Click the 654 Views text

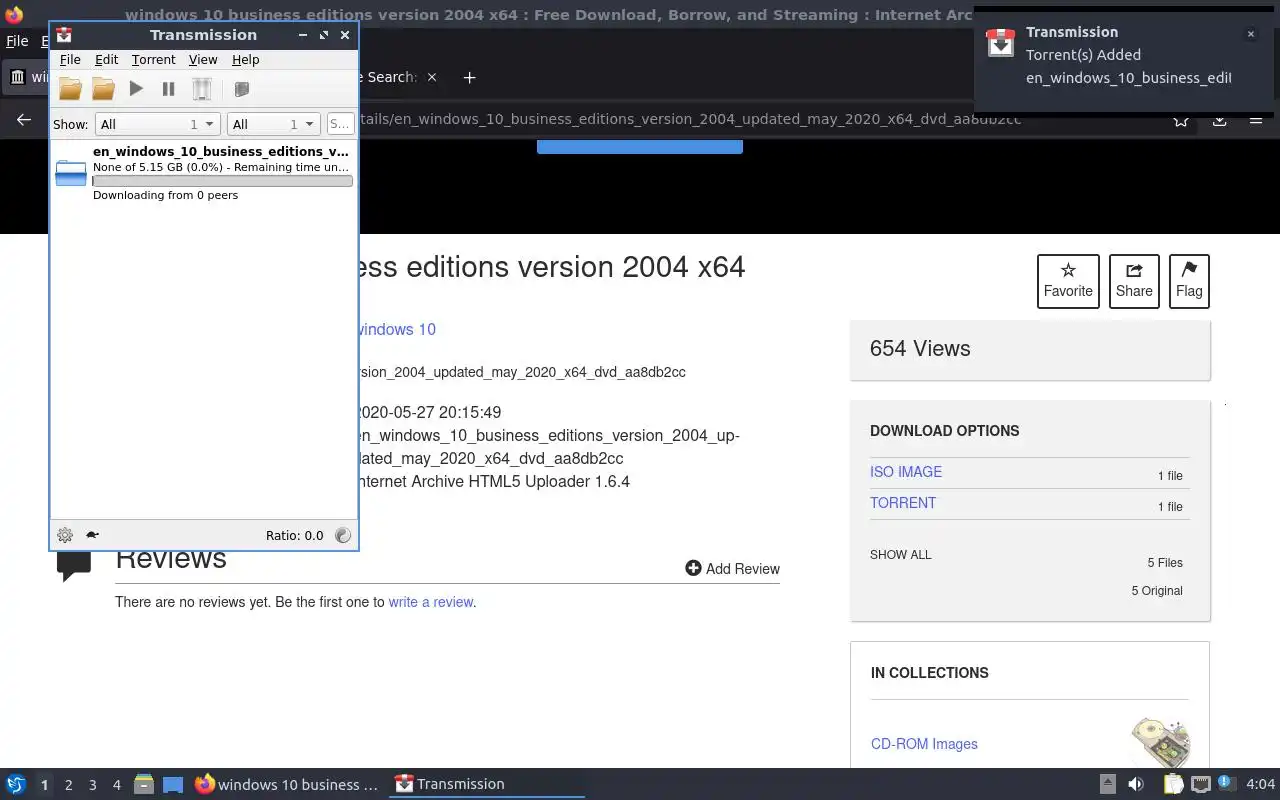[920, 349]
